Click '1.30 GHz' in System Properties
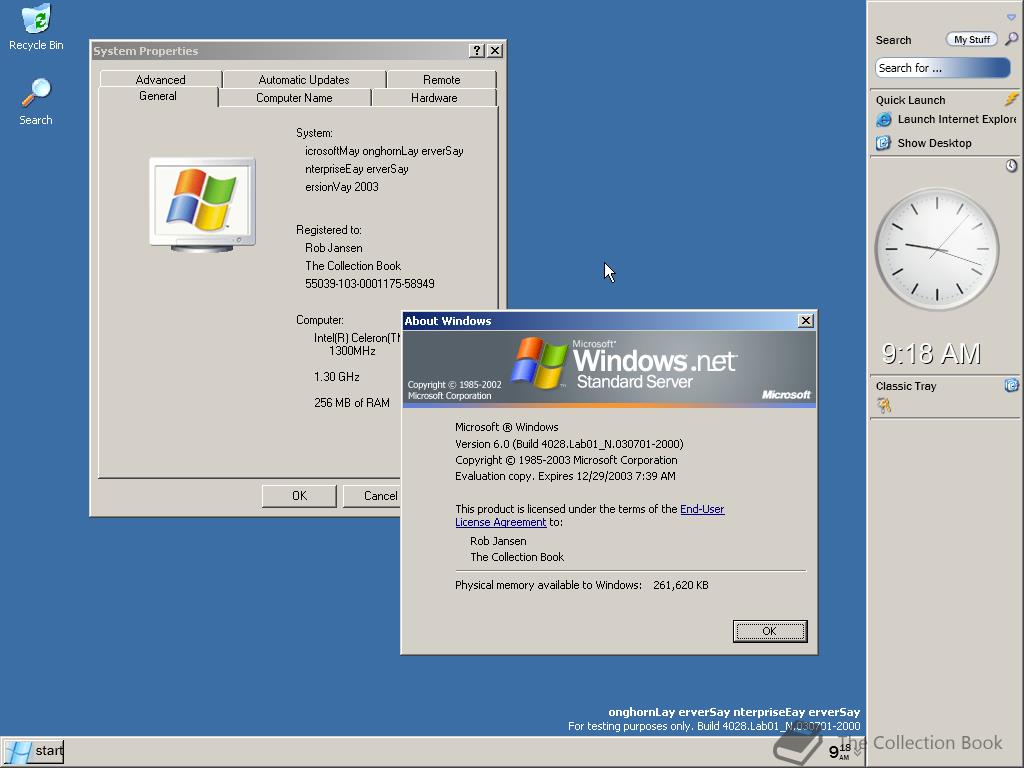 336,377
